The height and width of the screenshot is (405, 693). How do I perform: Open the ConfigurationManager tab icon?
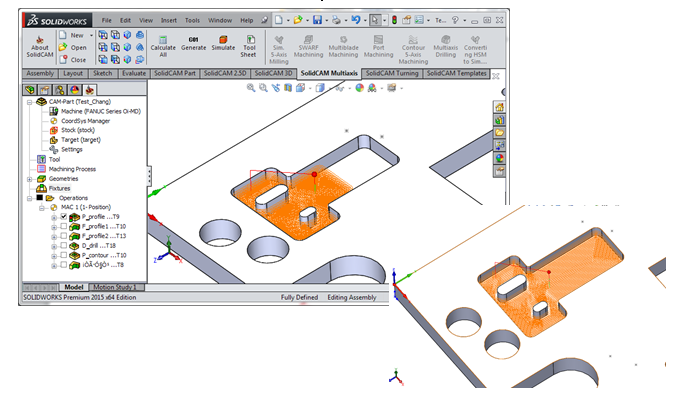click(60, 90)
